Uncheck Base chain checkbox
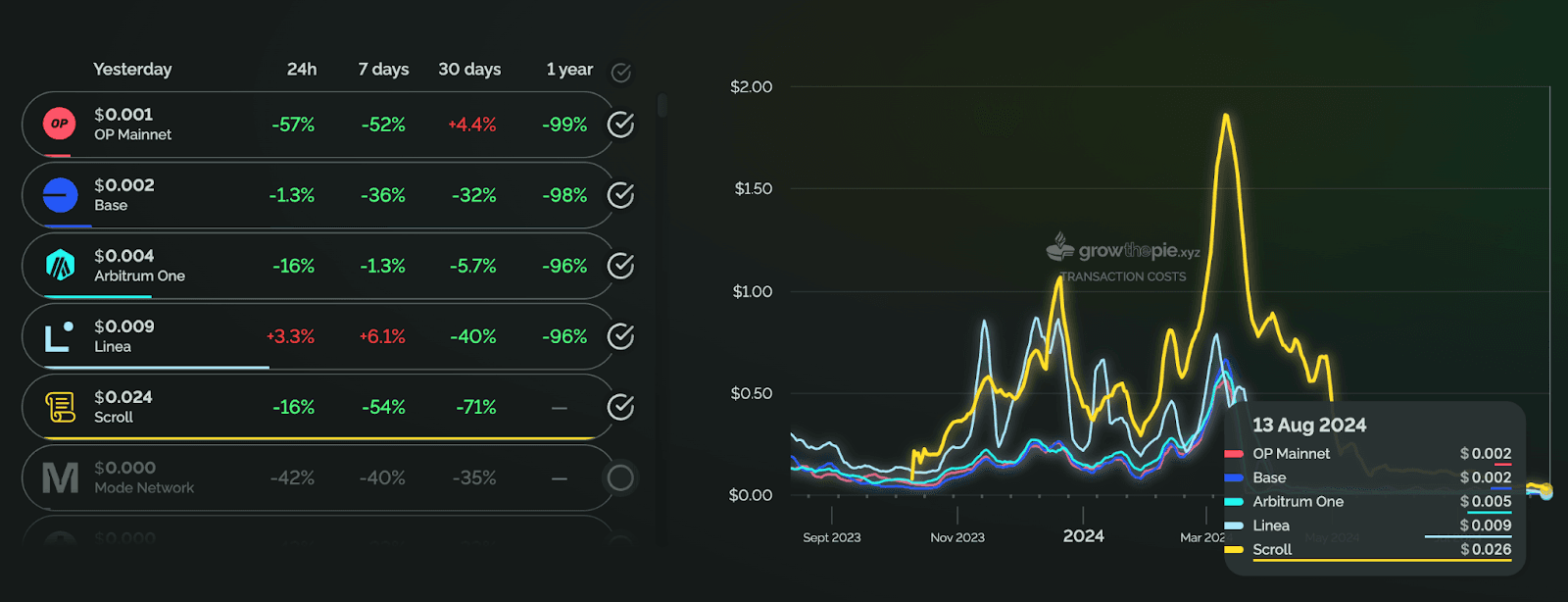This screenshot has width=1568, height=602. coord(620,195)
